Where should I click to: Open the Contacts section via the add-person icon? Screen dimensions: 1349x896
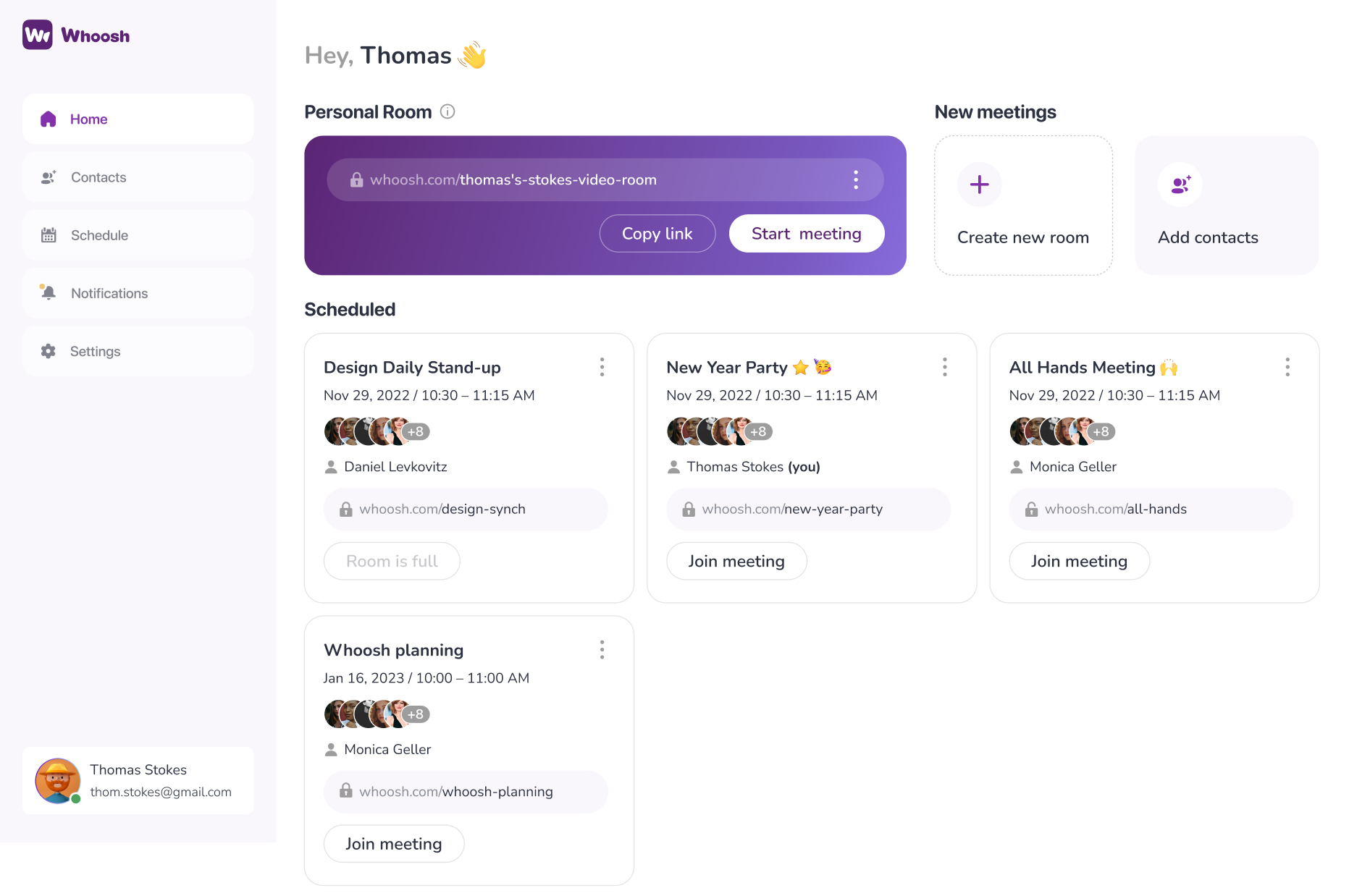[x=48, y=177]
